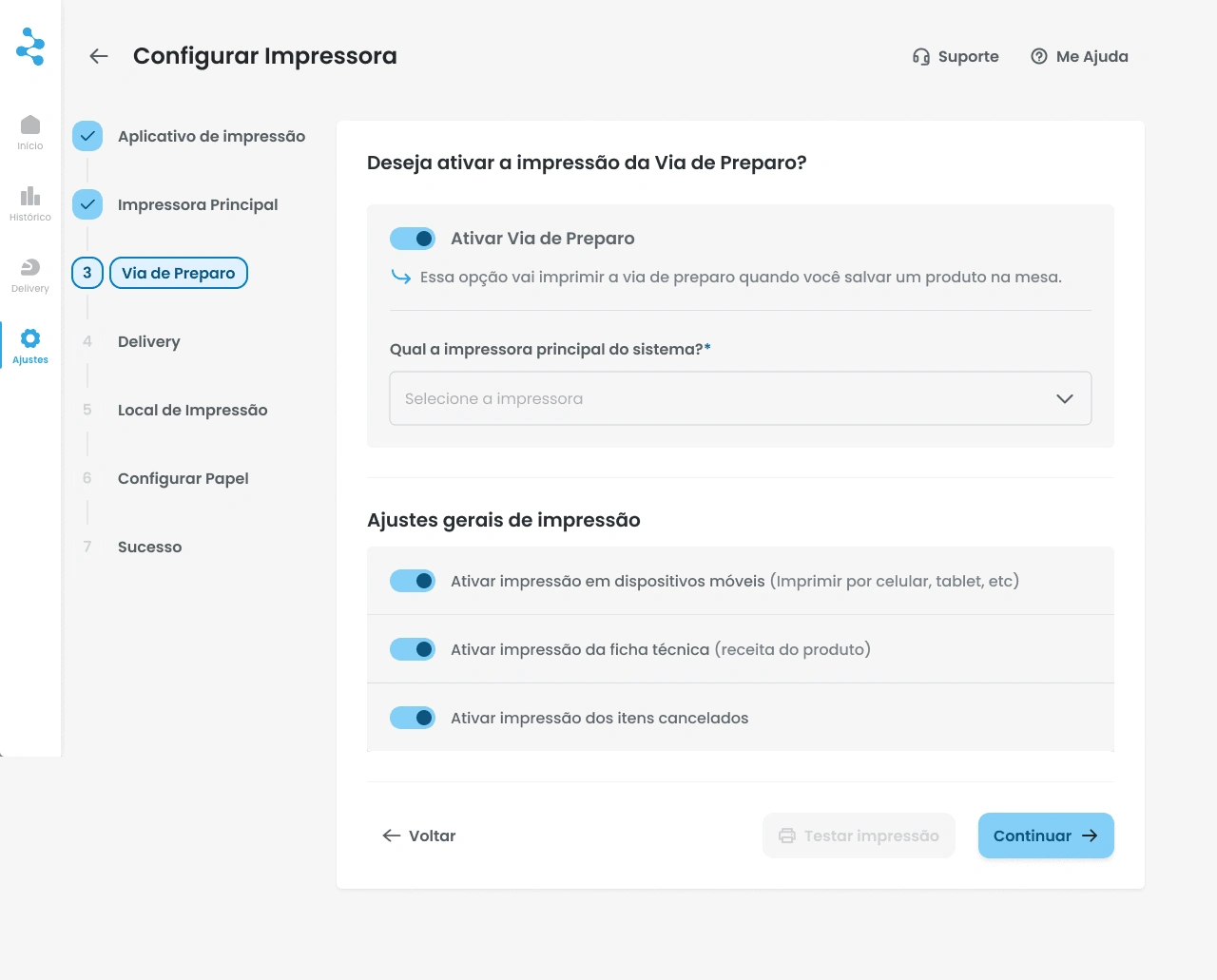Screen dimensions: 1217x980
Task: Turn off impressão da ficha técnica
Action: coord(413,649)
